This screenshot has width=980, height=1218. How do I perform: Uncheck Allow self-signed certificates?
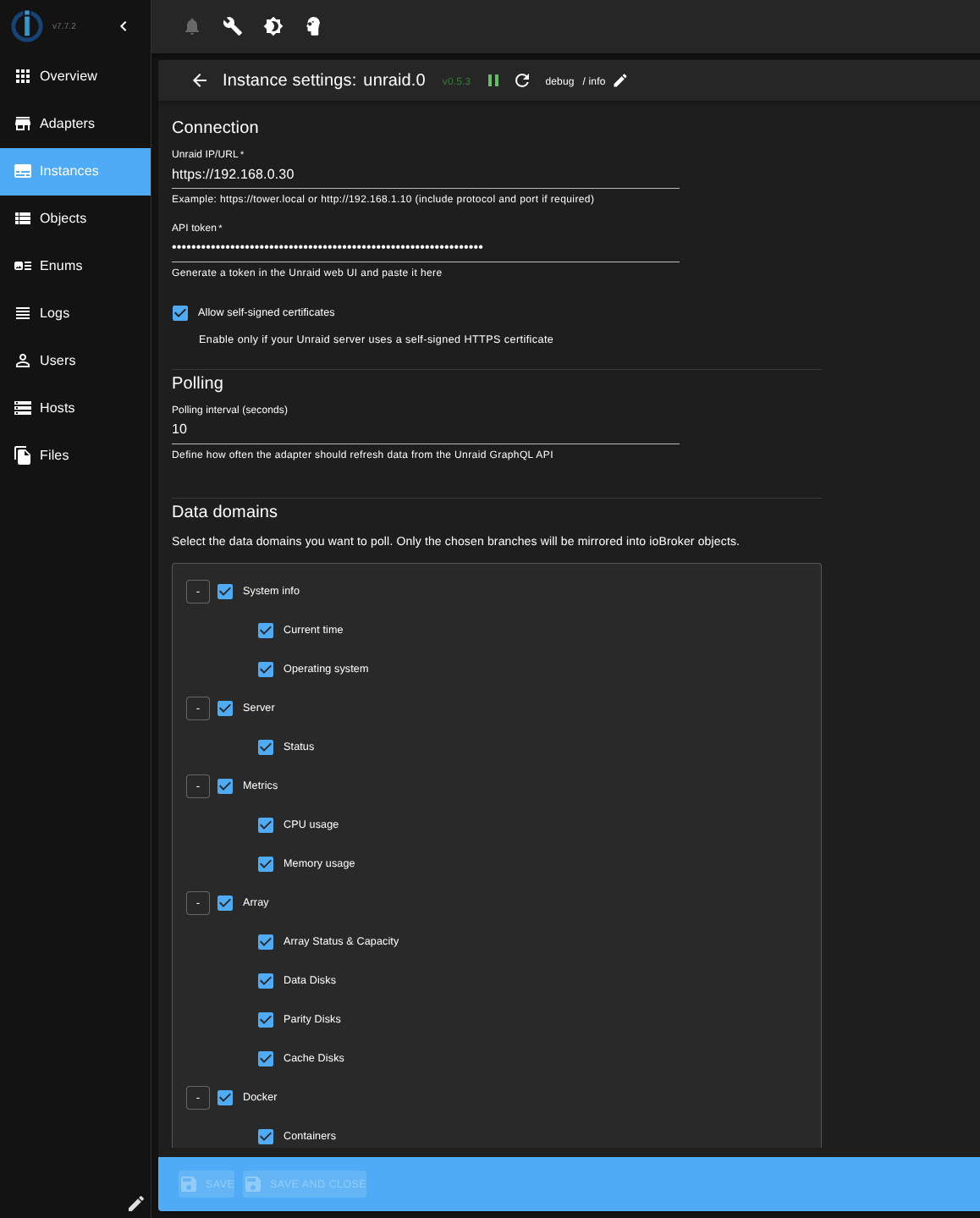[x=180, y=313]
